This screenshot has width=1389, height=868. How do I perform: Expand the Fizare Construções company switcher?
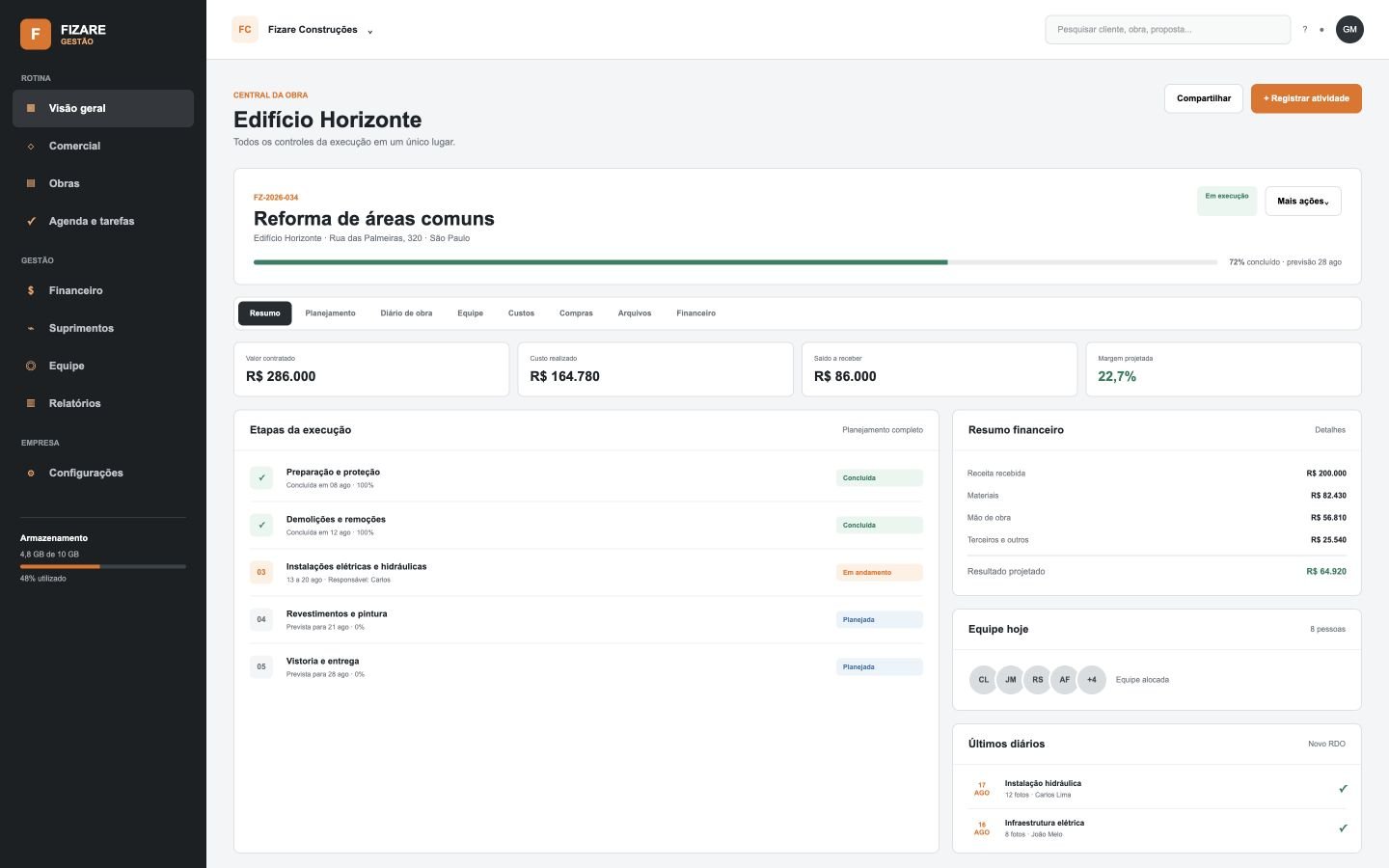click(x=303, y=30)
